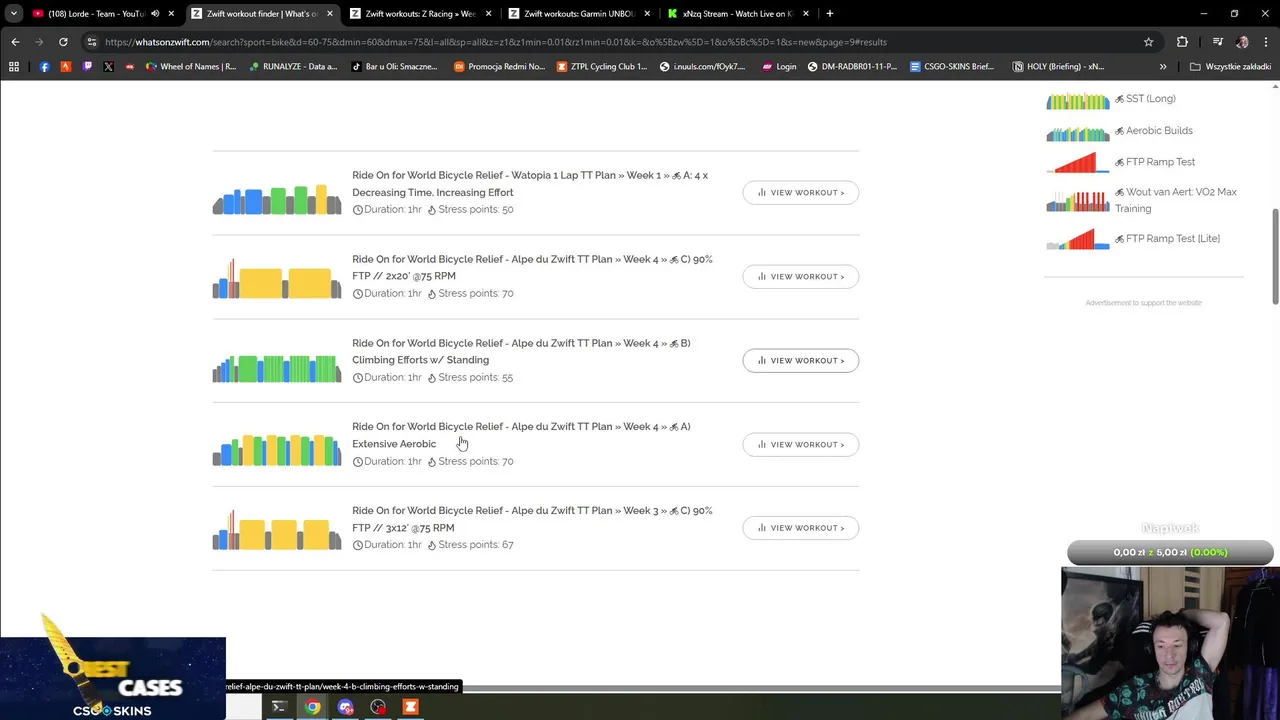Viewport: 1280px width, 720px height.
Task: Open the Wheel of Names bookmark
Action: 191,67
